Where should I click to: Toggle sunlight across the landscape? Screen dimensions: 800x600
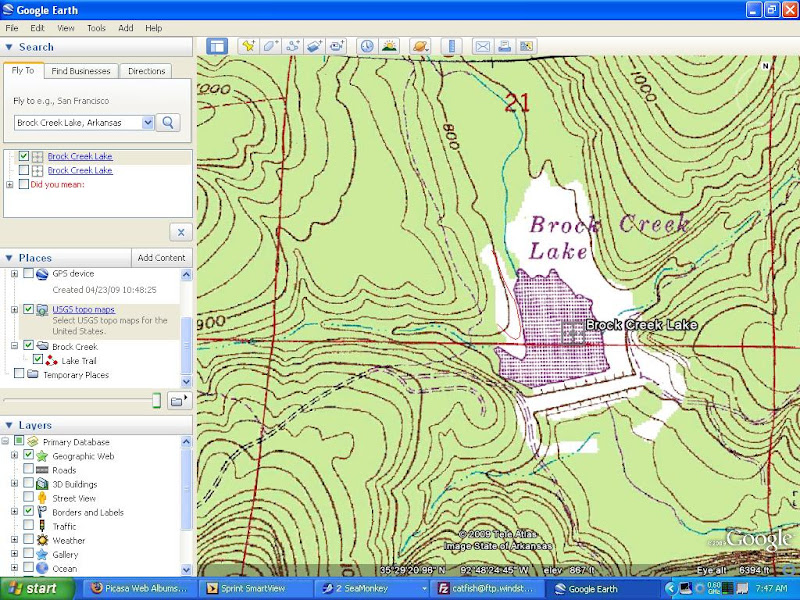pyautogui.click(x=389, y=46)
